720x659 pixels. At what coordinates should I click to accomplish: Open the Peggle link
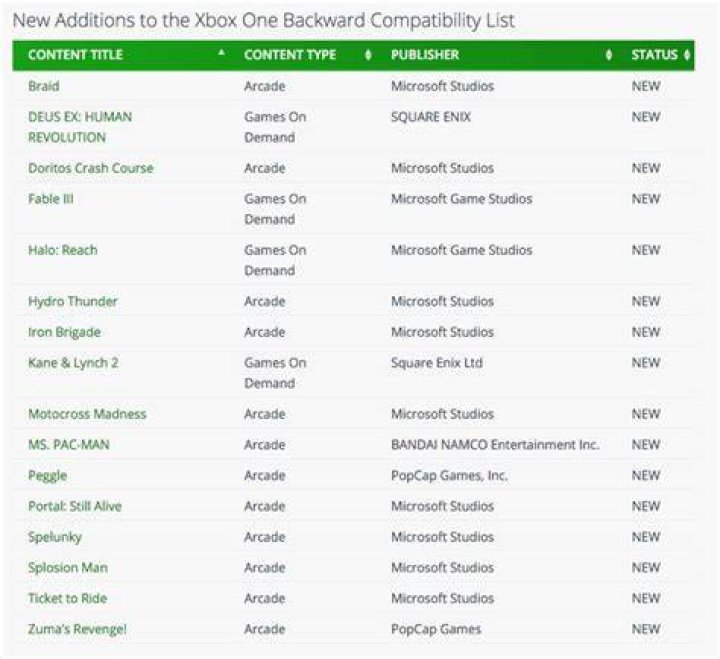(47, 476)
